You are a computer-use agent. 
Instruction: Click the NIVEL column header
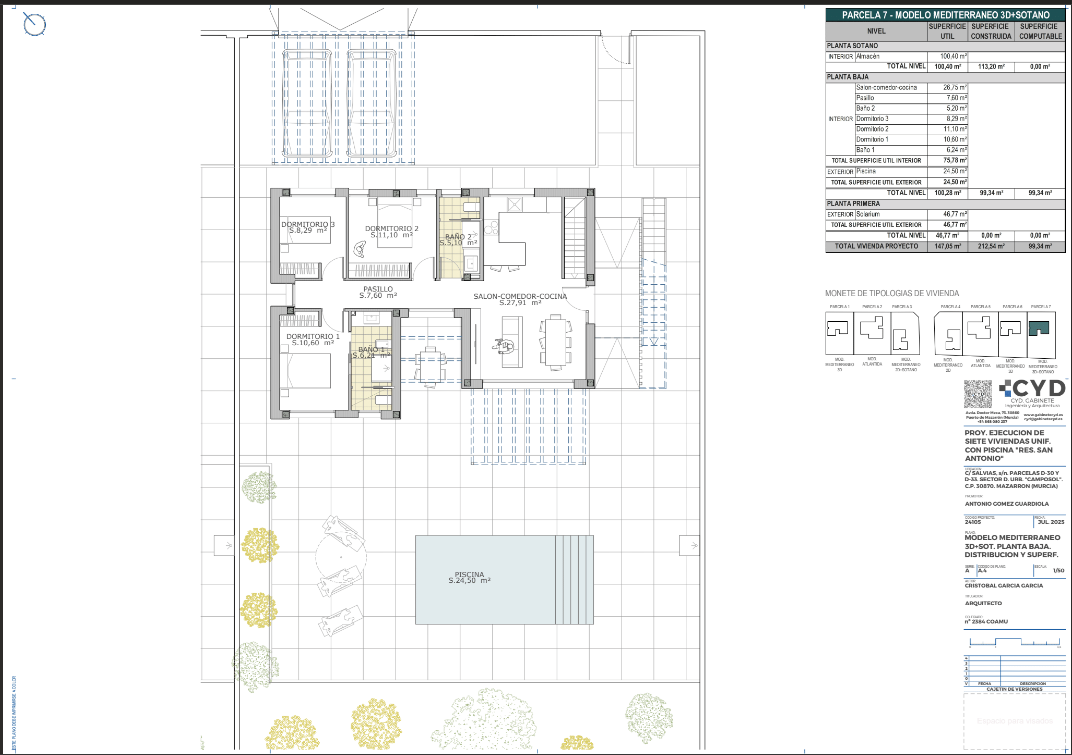pos(876,31)
